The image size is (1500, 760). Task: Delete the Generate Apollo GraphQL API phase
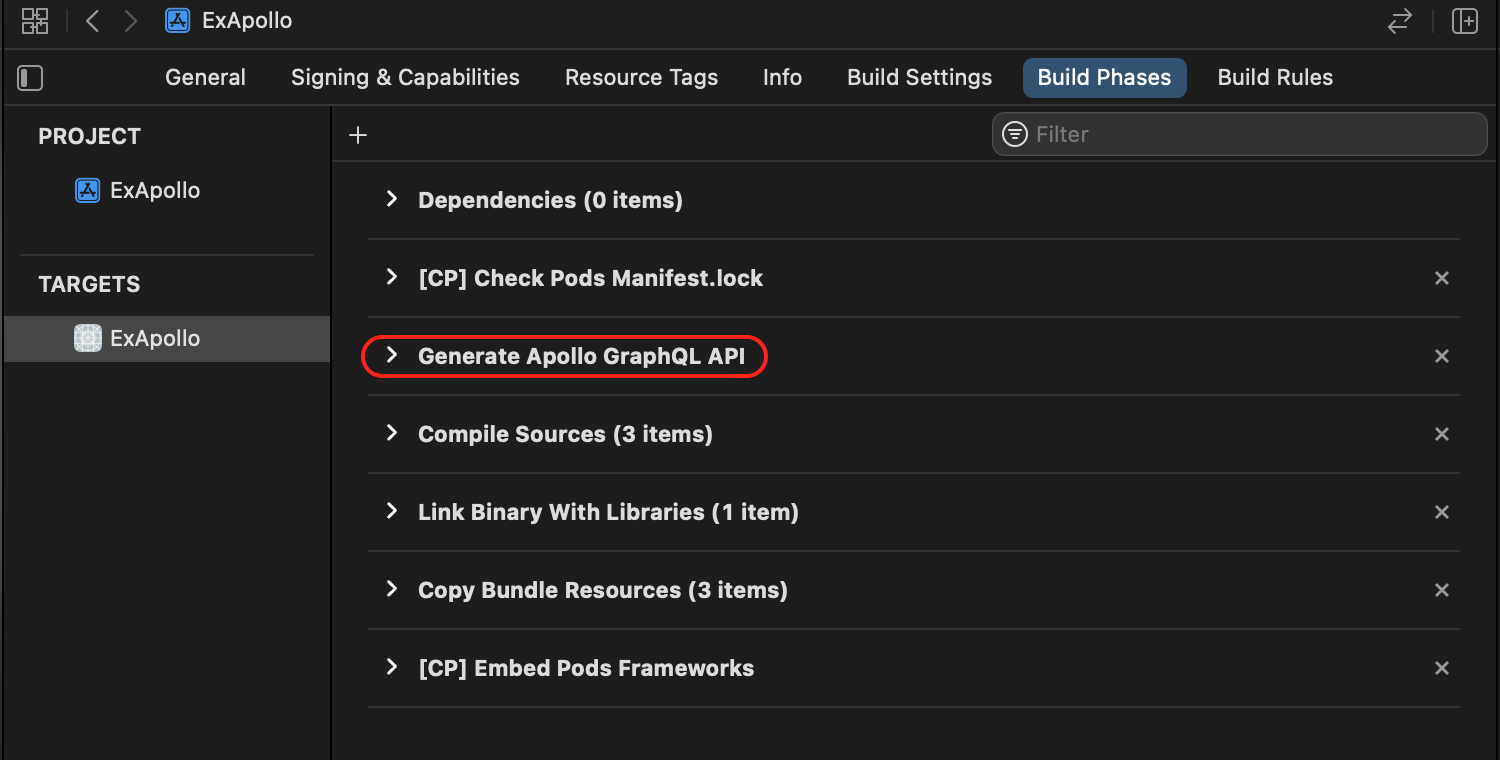tap(1442, 356)
